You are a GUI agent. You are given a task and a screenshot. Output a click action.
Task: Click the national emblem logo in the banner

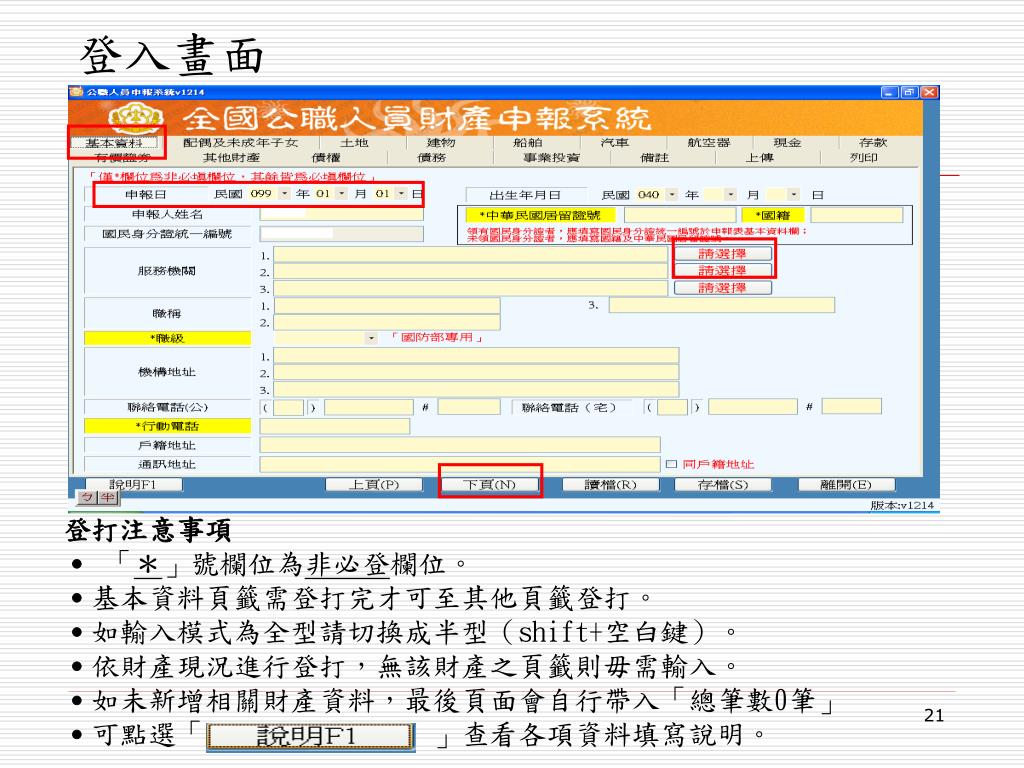click(x=136, y=118)
